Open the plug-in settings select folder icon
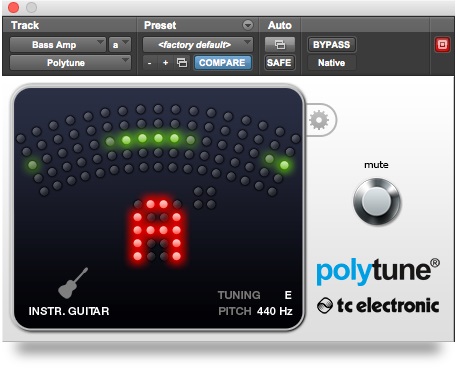Screen dimensions: 458x371 click(182, 63)
